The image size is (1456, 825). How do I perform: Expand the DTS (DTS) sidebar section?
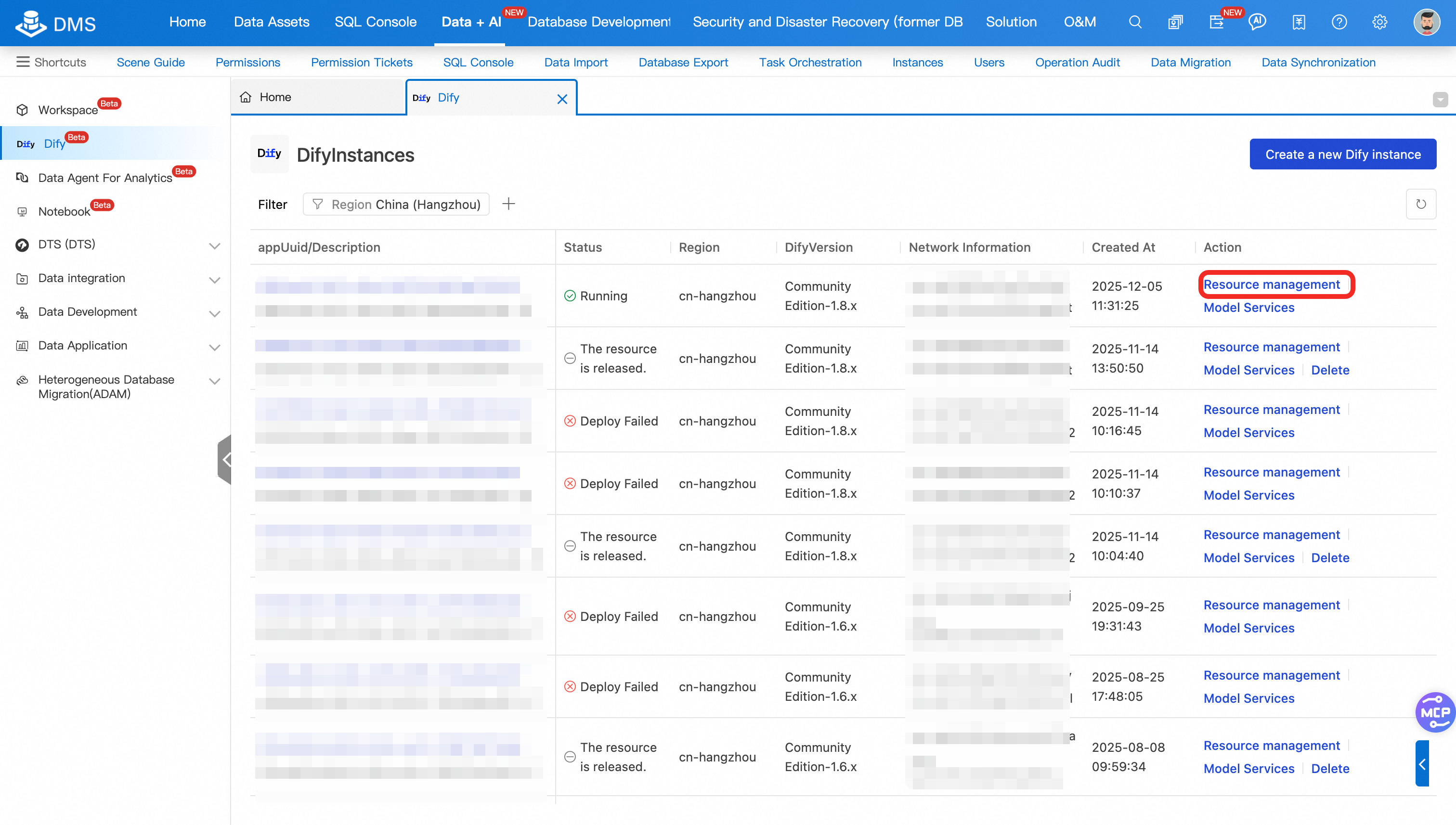pos(214,245)
